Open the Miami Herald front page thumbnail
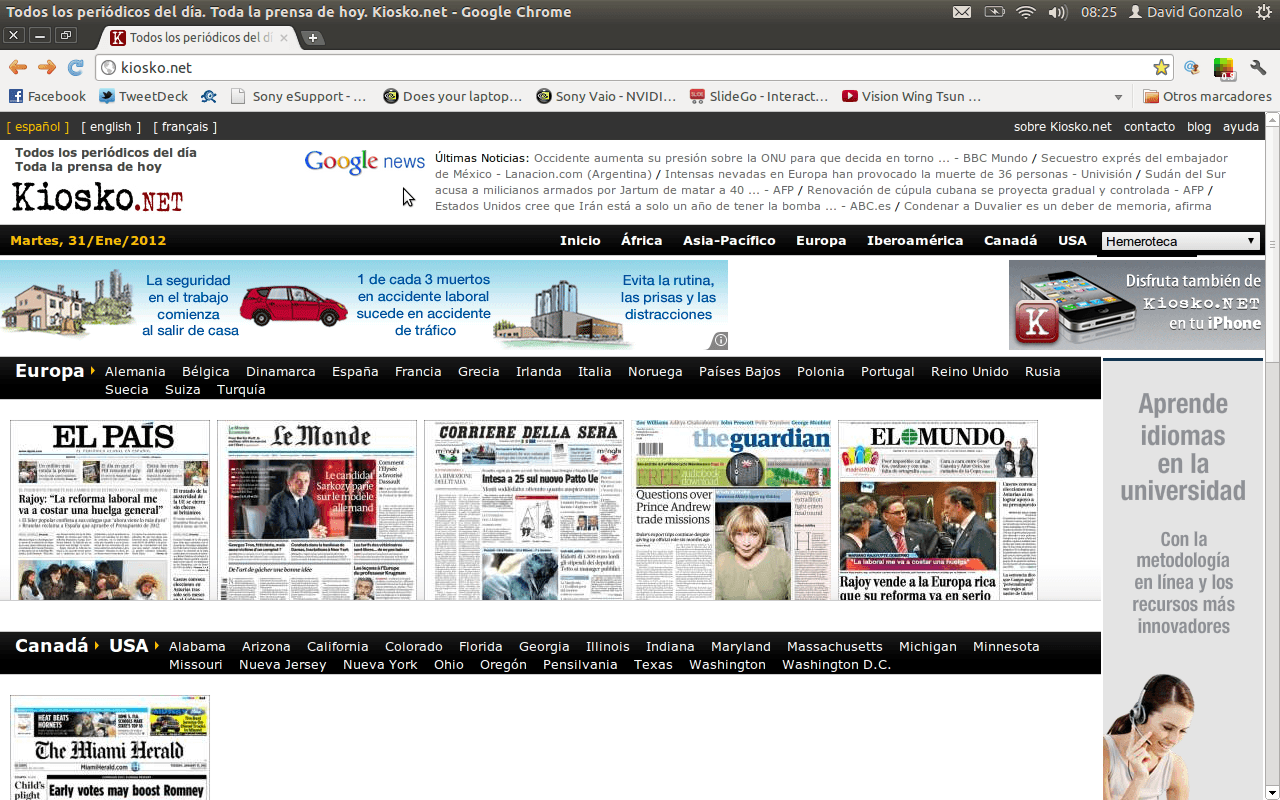Viewport: 1280px width, 800px height. pos(110,747)
